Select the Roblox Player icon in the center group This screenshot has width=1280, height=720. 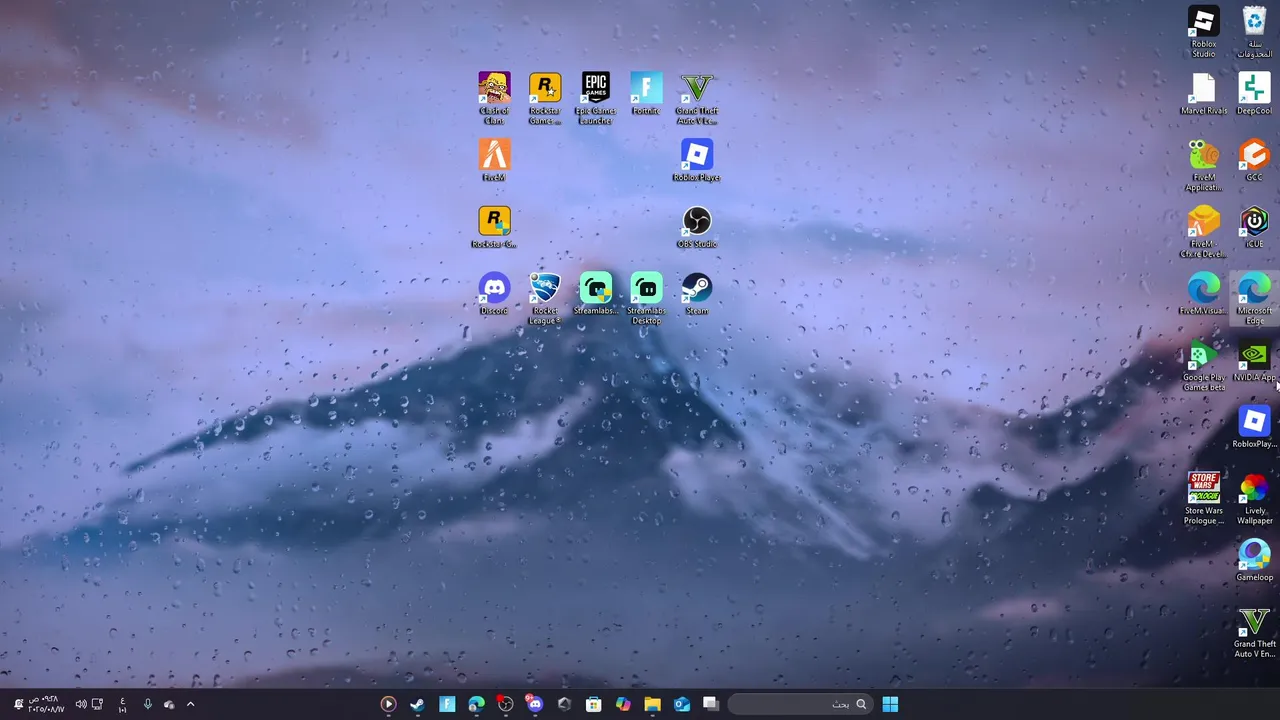[697, 161]
